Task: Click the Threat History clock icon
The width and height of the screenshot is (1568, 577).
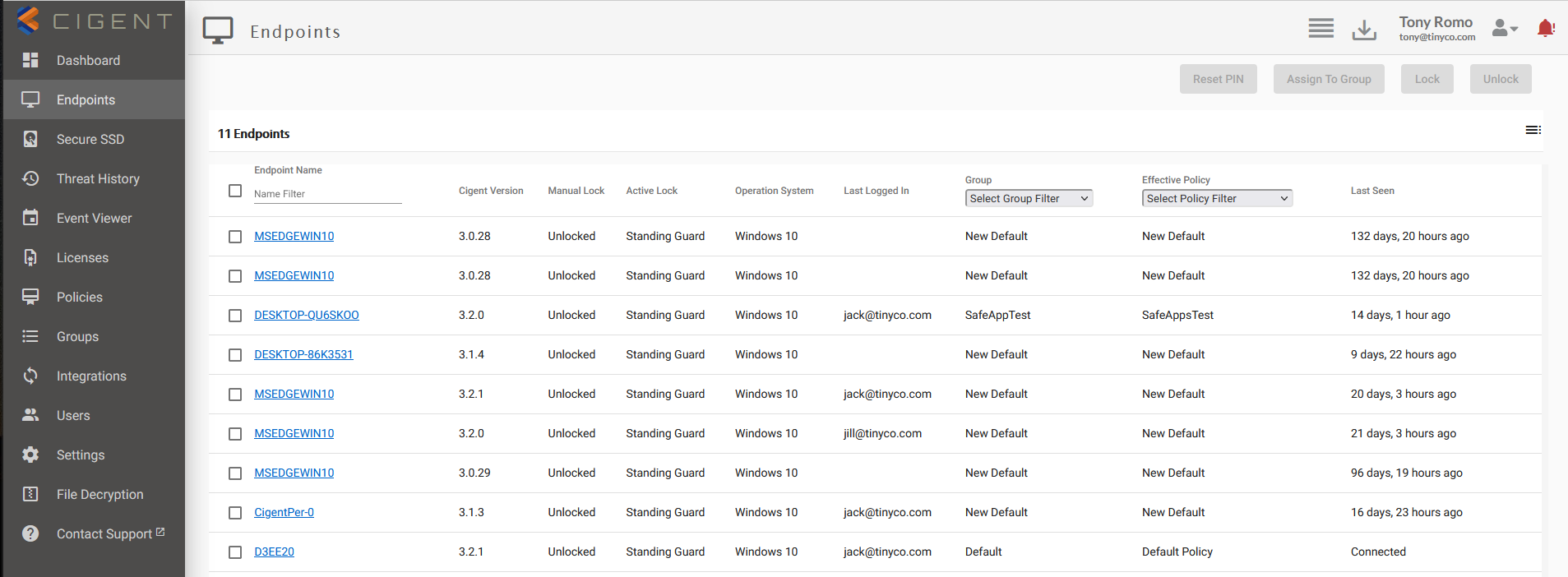Action: [x=30, y=178]
